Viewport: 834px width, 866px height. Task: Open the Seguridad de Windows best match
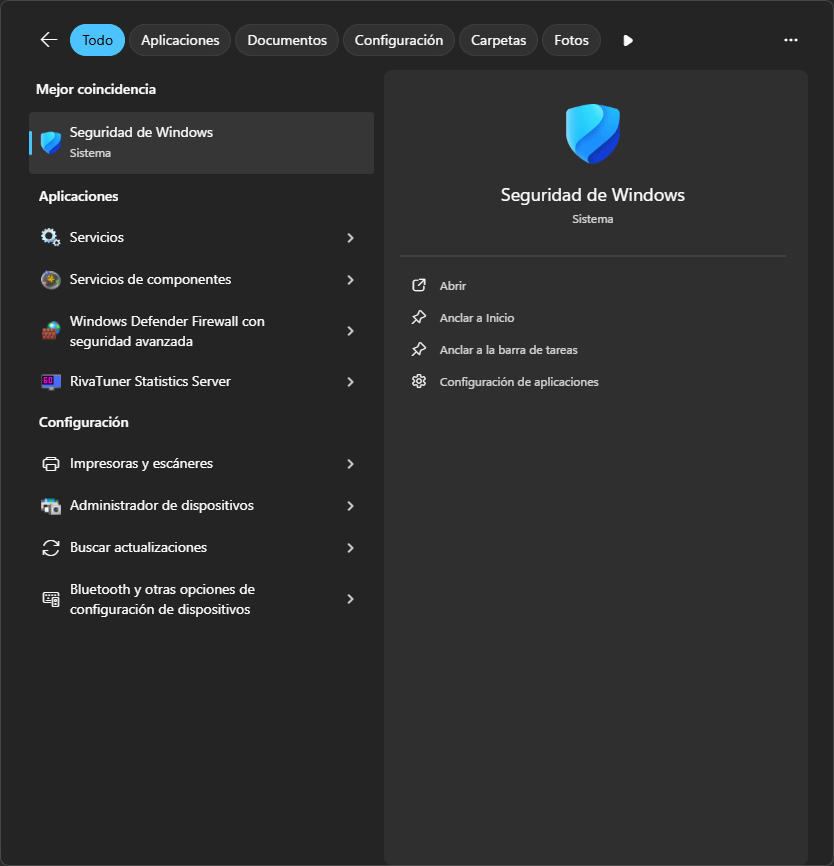click(x=202, y=142)
